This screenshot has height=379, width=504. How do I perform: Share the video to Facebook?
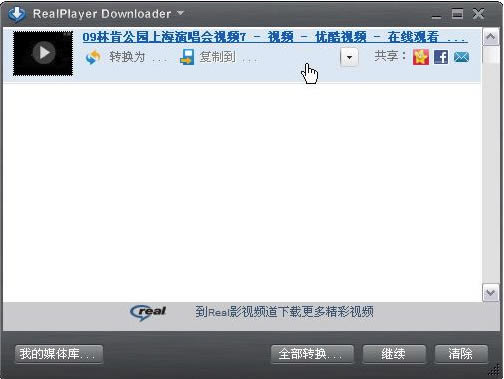click(441, 57)
